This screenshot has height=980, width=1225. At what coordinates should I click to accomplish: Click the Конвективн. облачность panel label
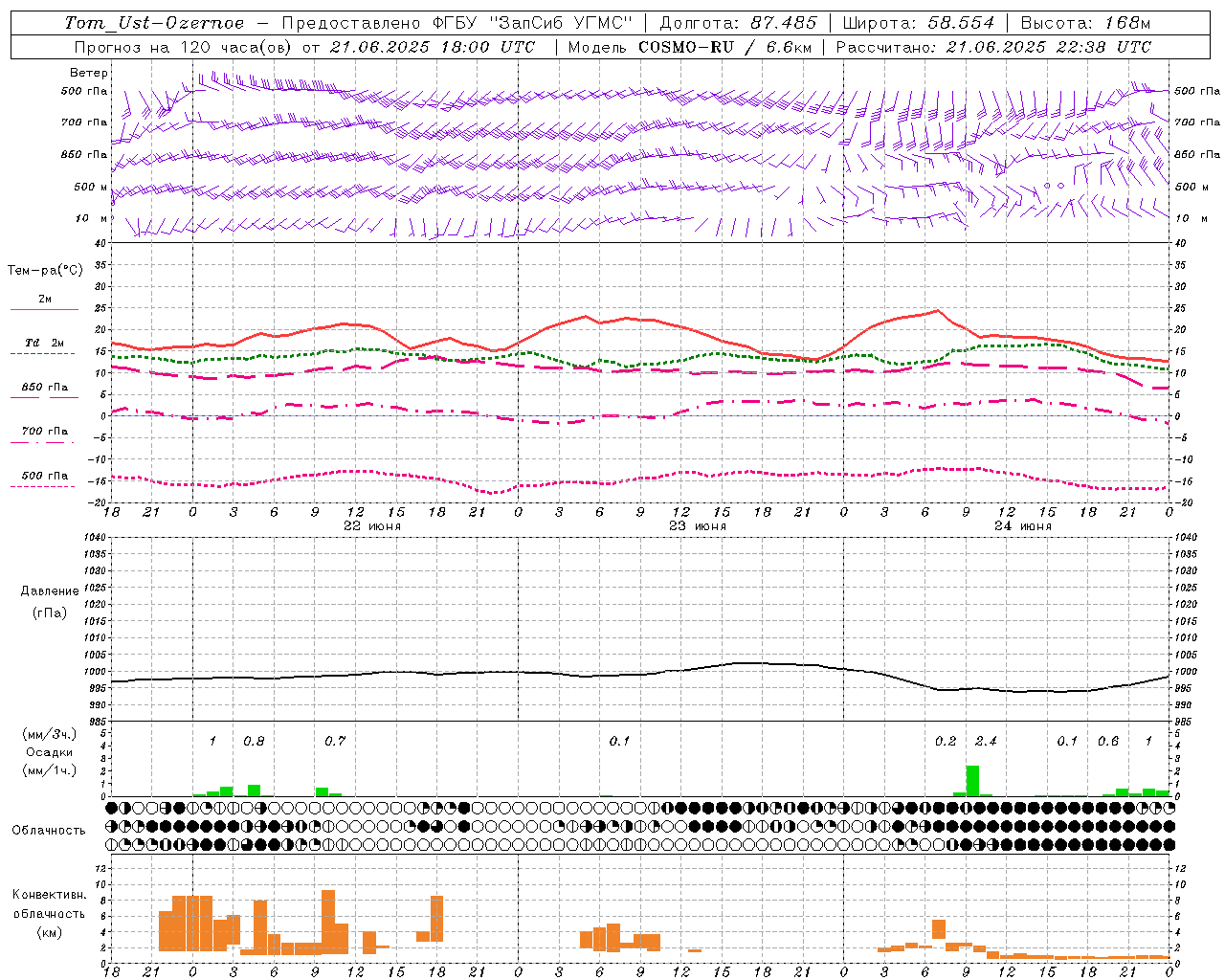coord(49,904)
